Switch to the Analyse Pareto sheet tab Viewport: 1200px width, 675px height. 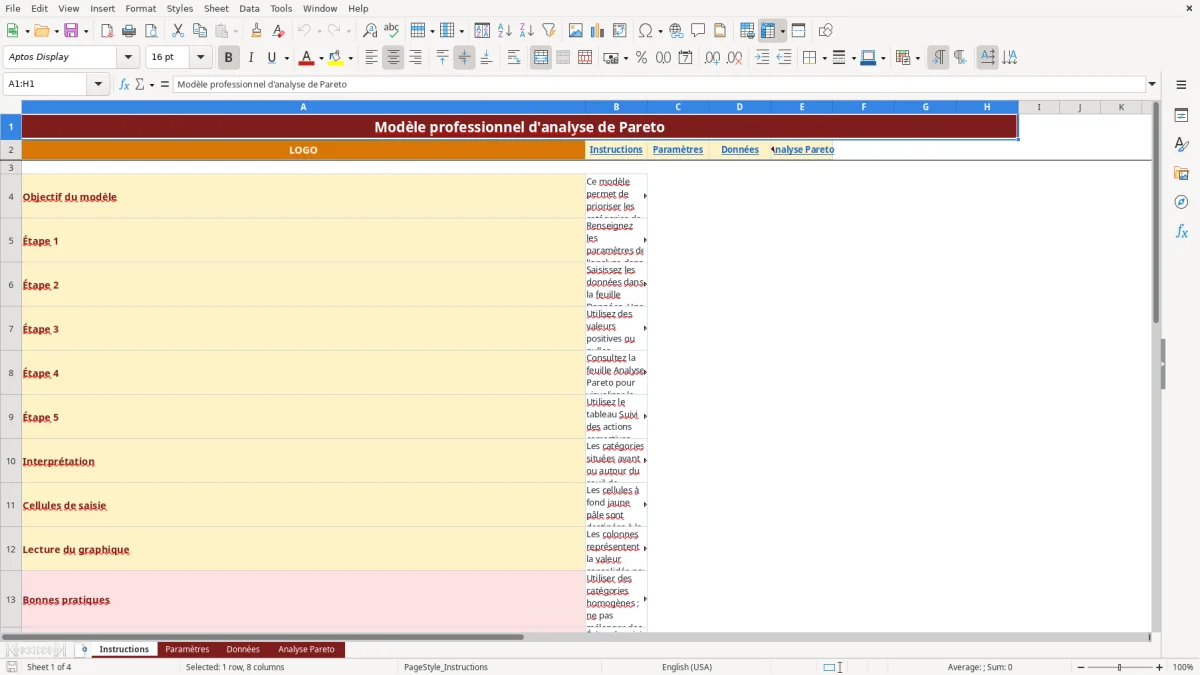[x=306, y=650]
